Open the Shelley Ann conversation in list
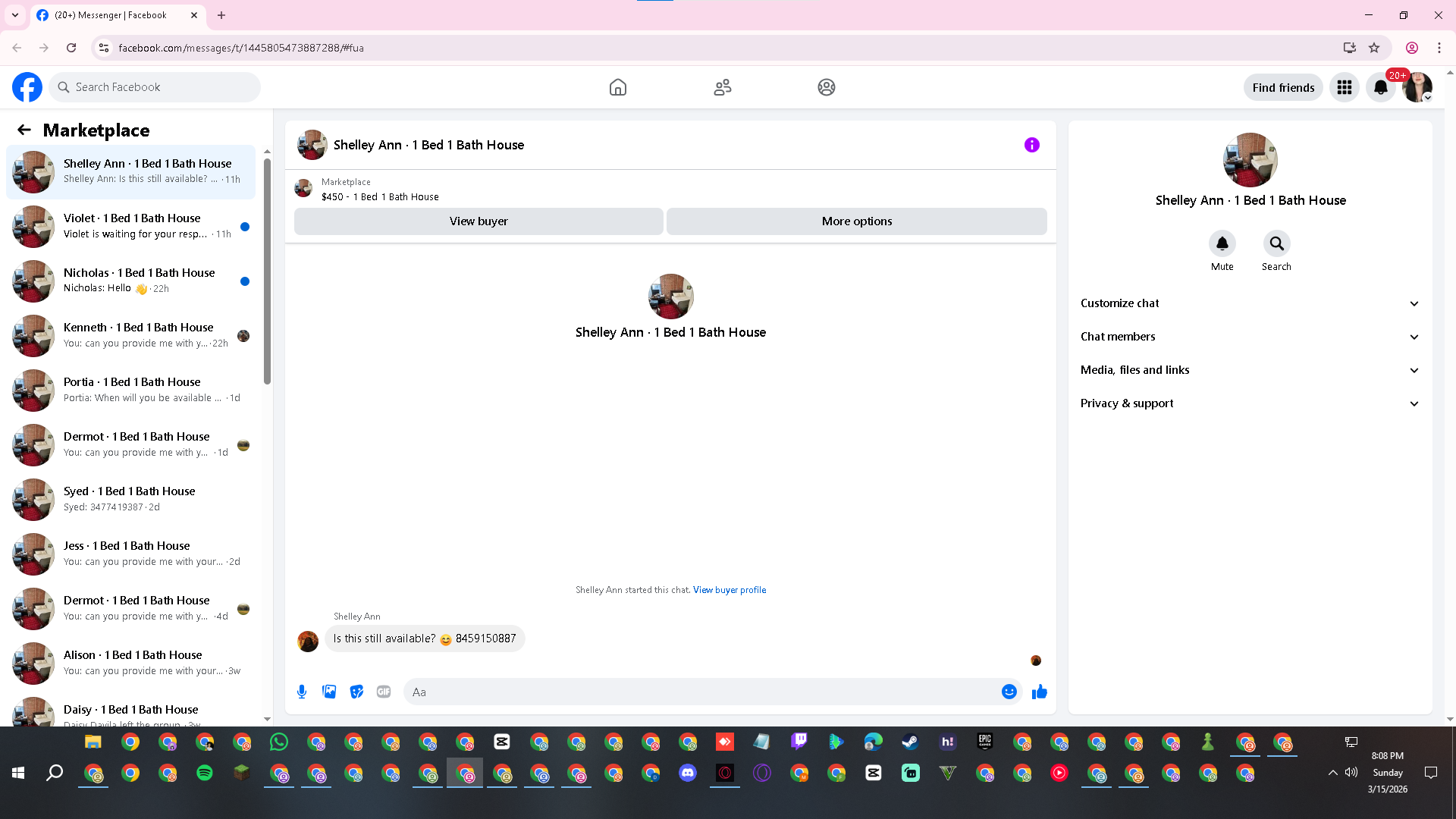The image size is (1456, 819). [x=131, y=172]
